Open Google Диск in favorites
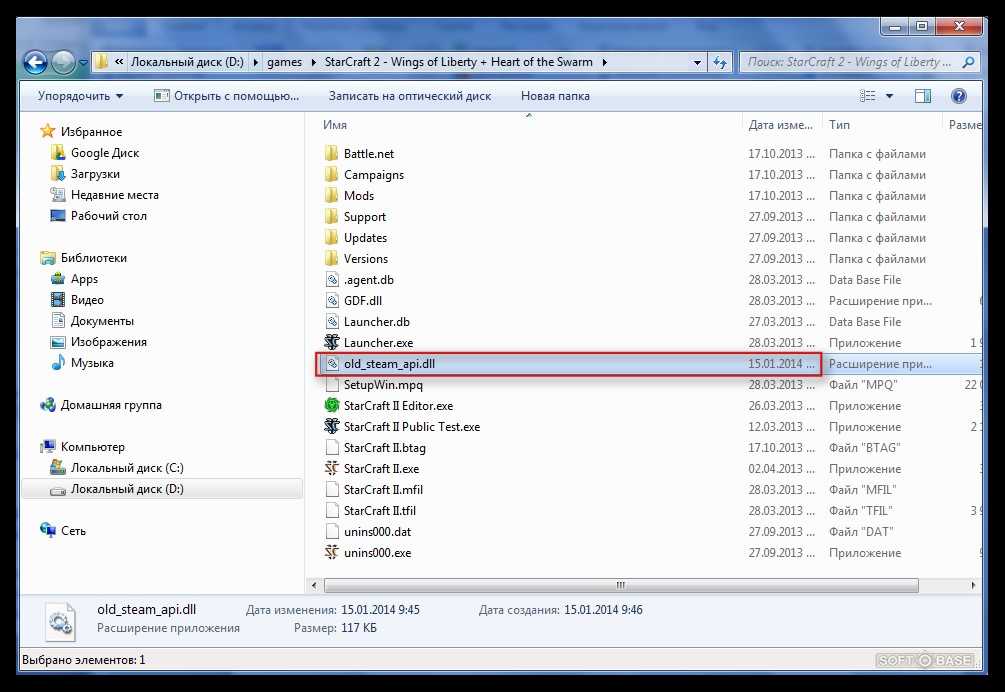The image size is (1005, 692). pyautogui.click(x=105, y=153)
